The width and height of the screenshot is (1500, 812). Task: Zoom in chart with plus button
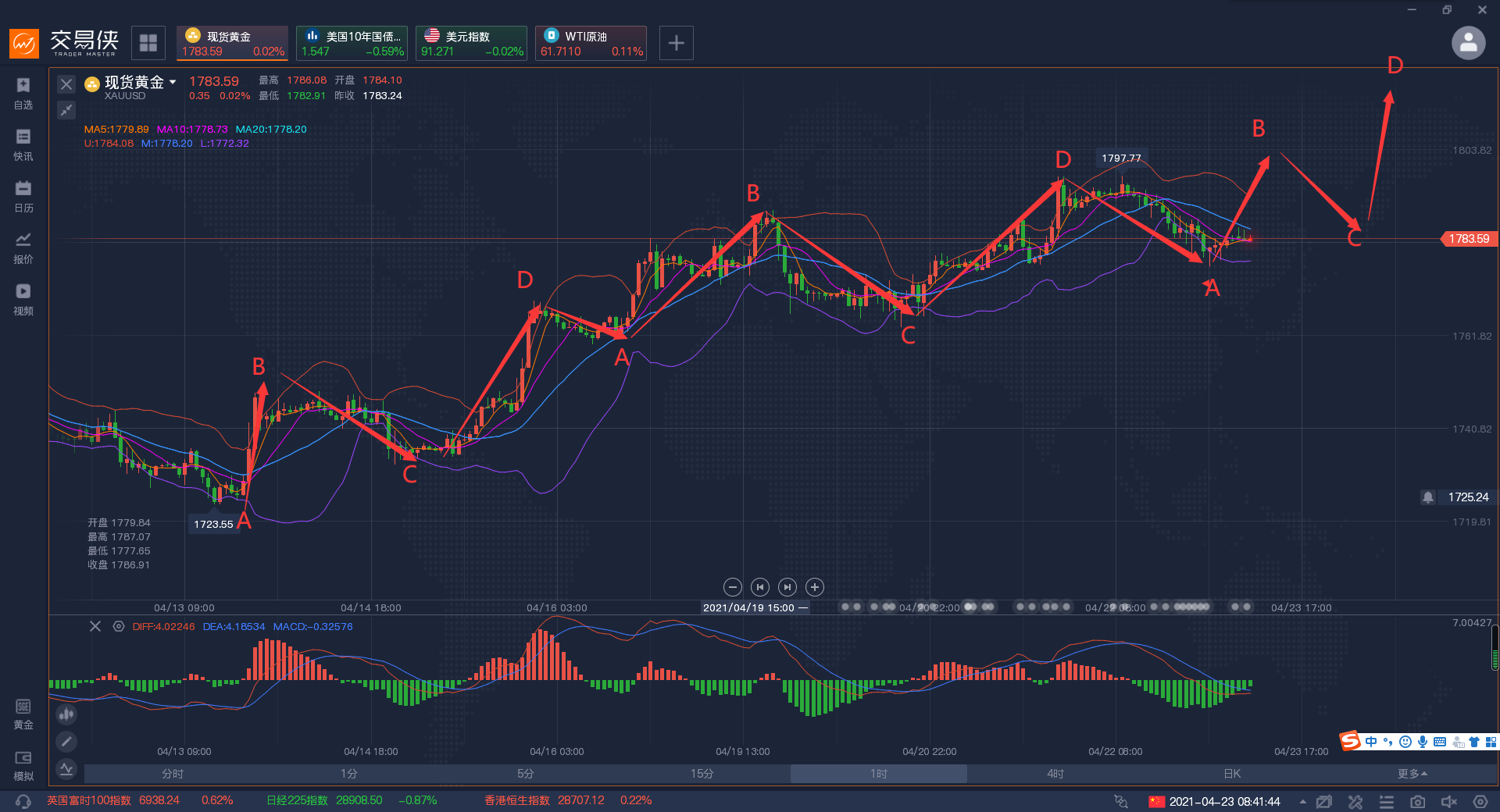tap(815, 587)
